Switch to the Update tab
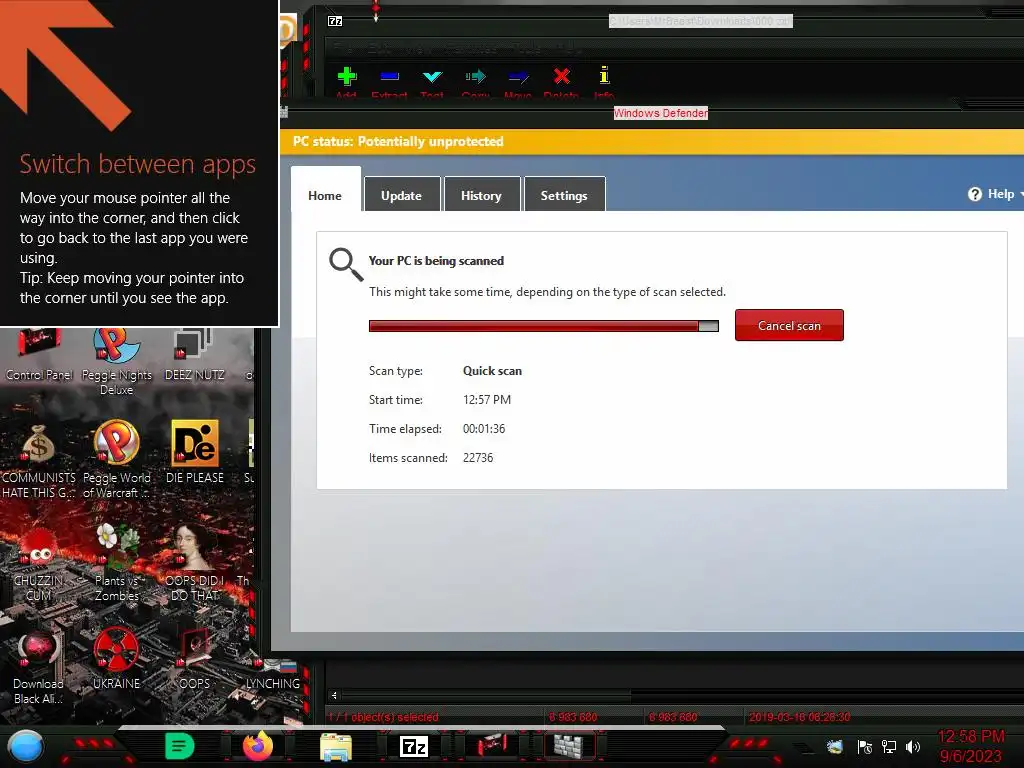This screenshot has height=768, width=1024. point(402,195)
